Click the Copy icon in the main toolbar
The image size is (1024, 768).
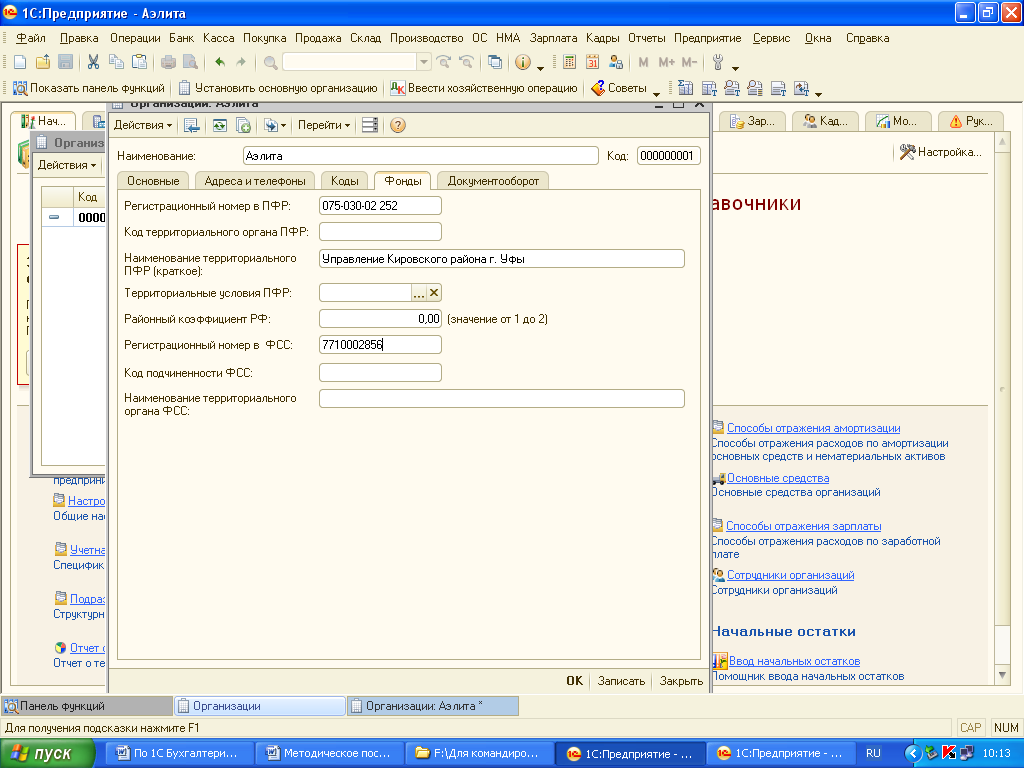coord(116,62)
